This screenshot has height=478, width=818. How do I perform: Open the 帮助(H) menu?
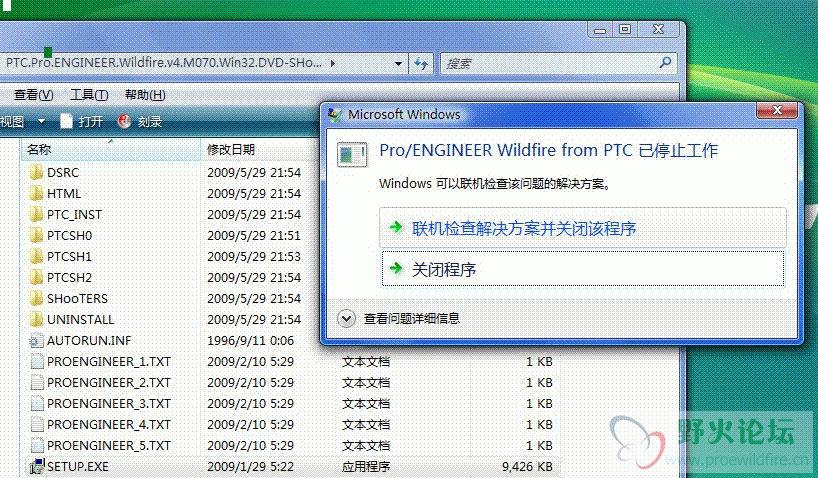pyautogui.click(x=145, y=95)
